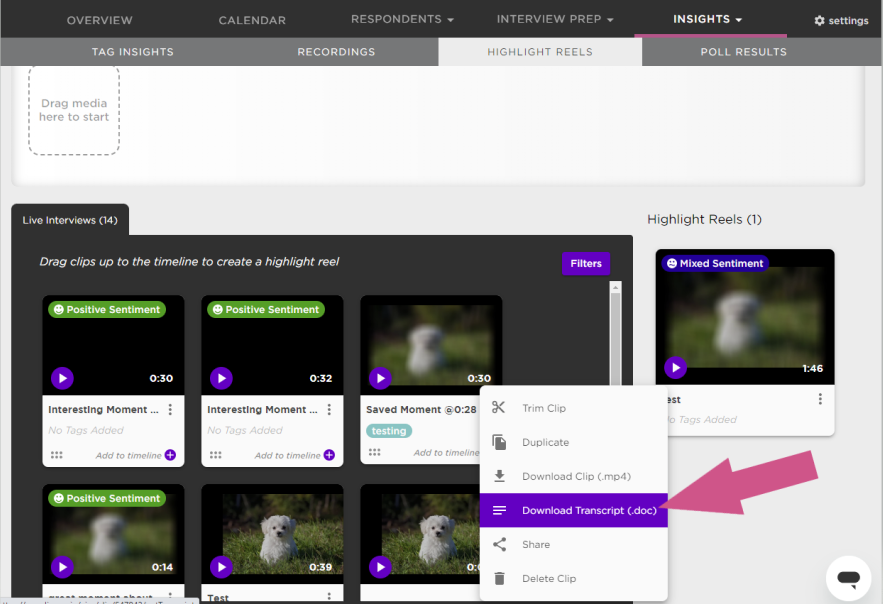Expand the Interview Prep dropdown menu

(555, 19)
